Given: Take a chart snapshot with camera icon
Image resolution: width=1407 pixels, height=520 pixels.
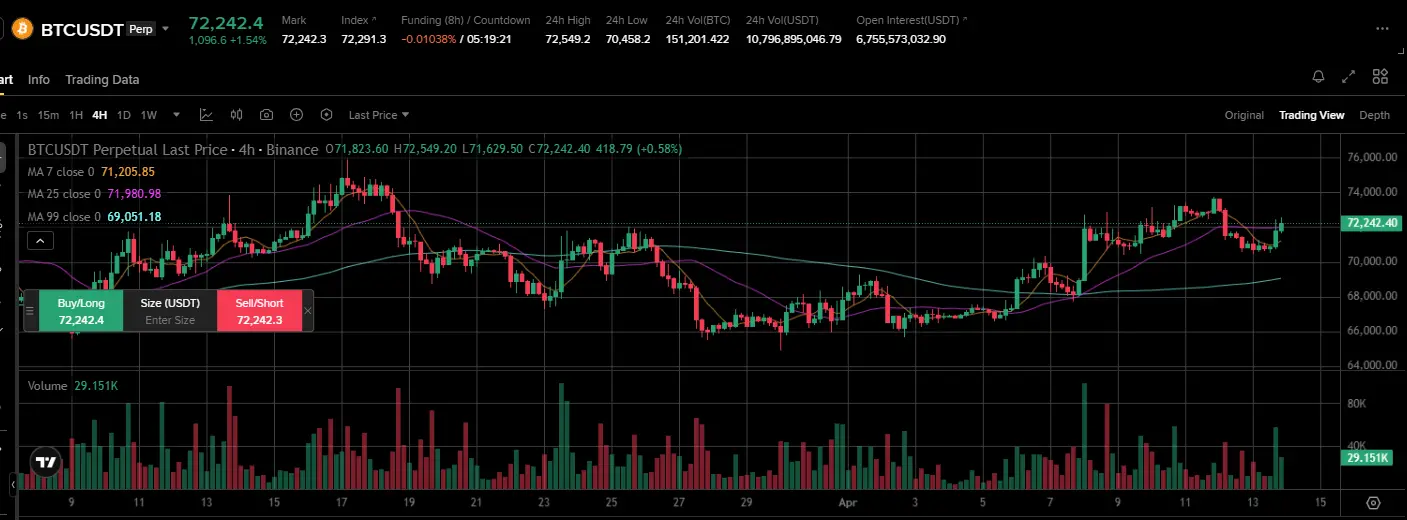Looking at the screenshot, I should [267, 115].
